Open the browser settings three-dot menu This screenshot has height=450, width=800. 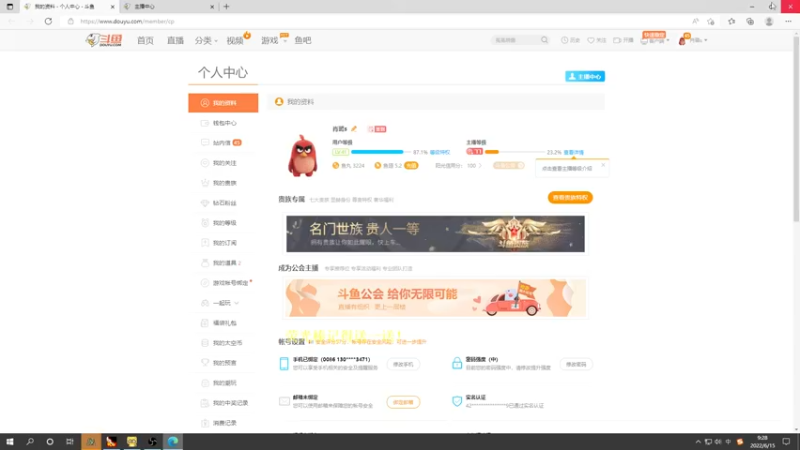[788, 21]
